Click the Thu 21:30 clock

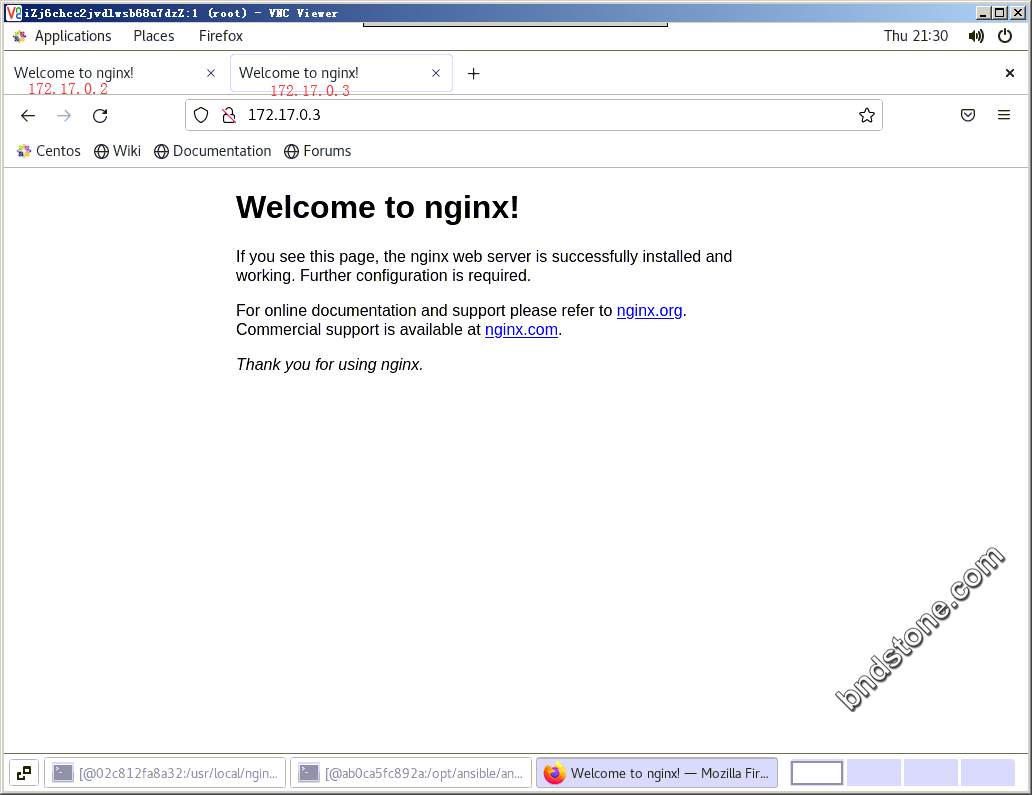point(916,36)
